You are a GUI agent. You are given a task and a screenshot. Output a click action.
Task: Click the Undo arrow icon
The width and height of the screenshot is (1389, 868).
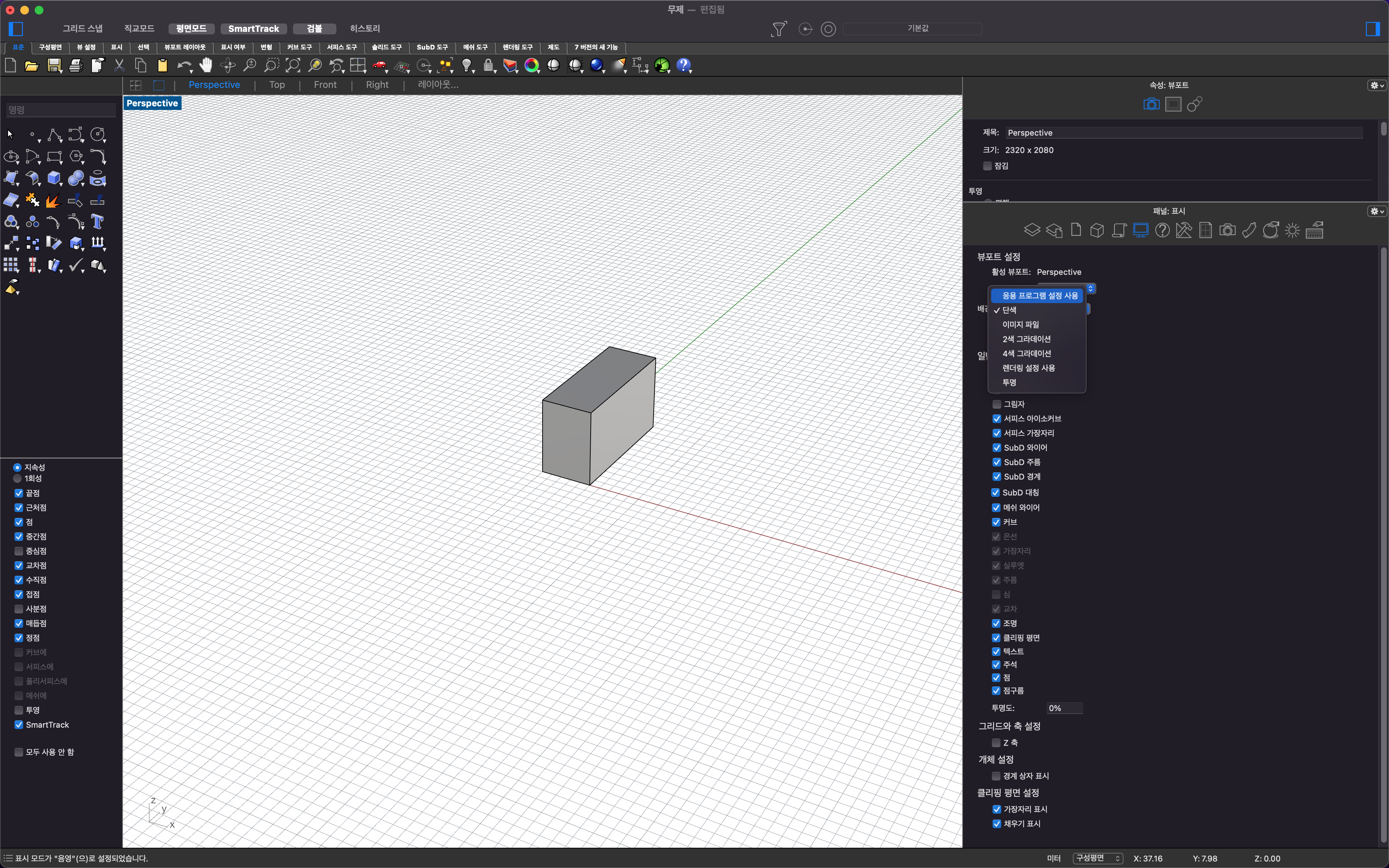click(184, 65)
